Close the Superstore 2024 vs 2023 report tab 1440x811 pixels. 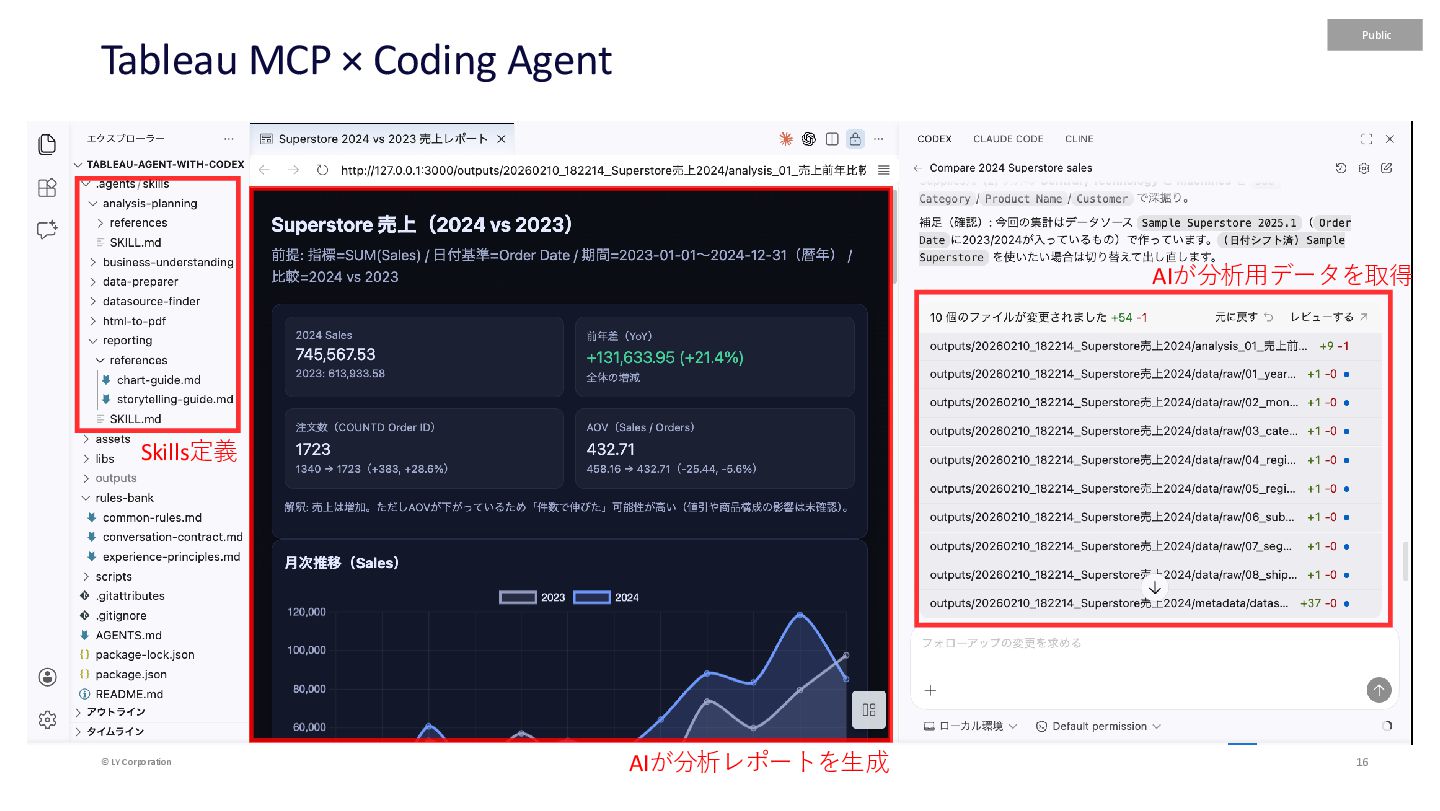pos(501,139)
